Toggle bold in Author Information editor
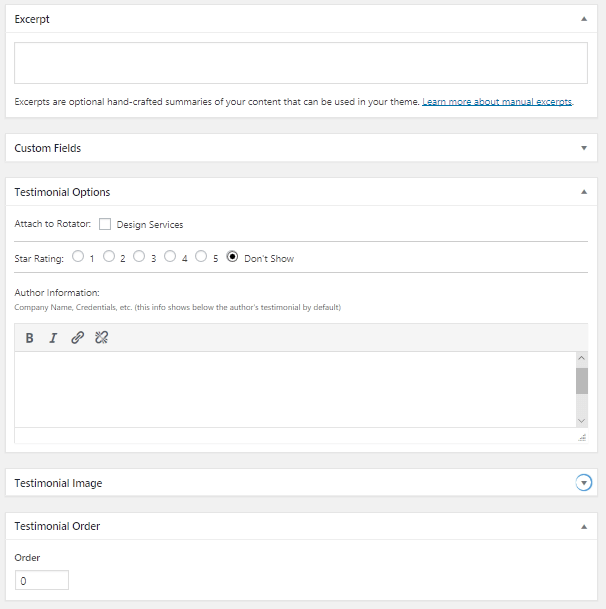 click(x=30, y=338)
